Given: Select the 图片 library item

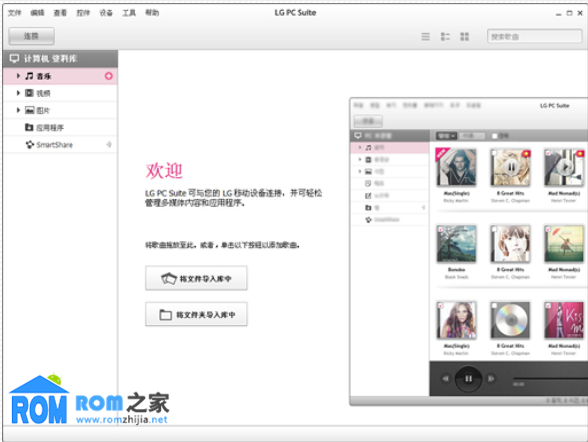Looking at the screenshot, I should pyautogui.click(x=60, y=110).
